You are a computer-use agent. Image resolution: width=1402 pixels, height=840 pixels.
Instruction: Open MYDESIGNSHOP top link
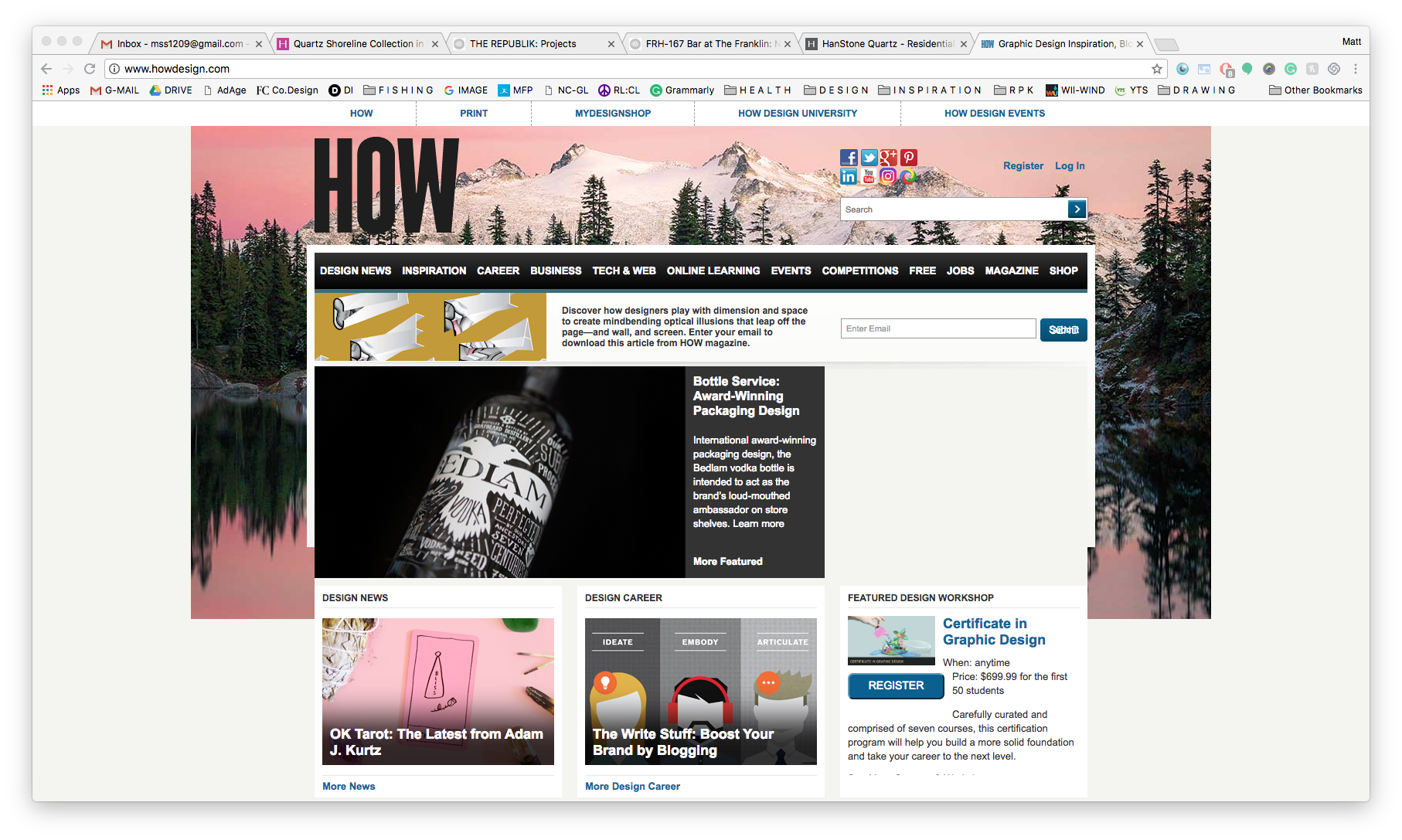tap(613, 114)
